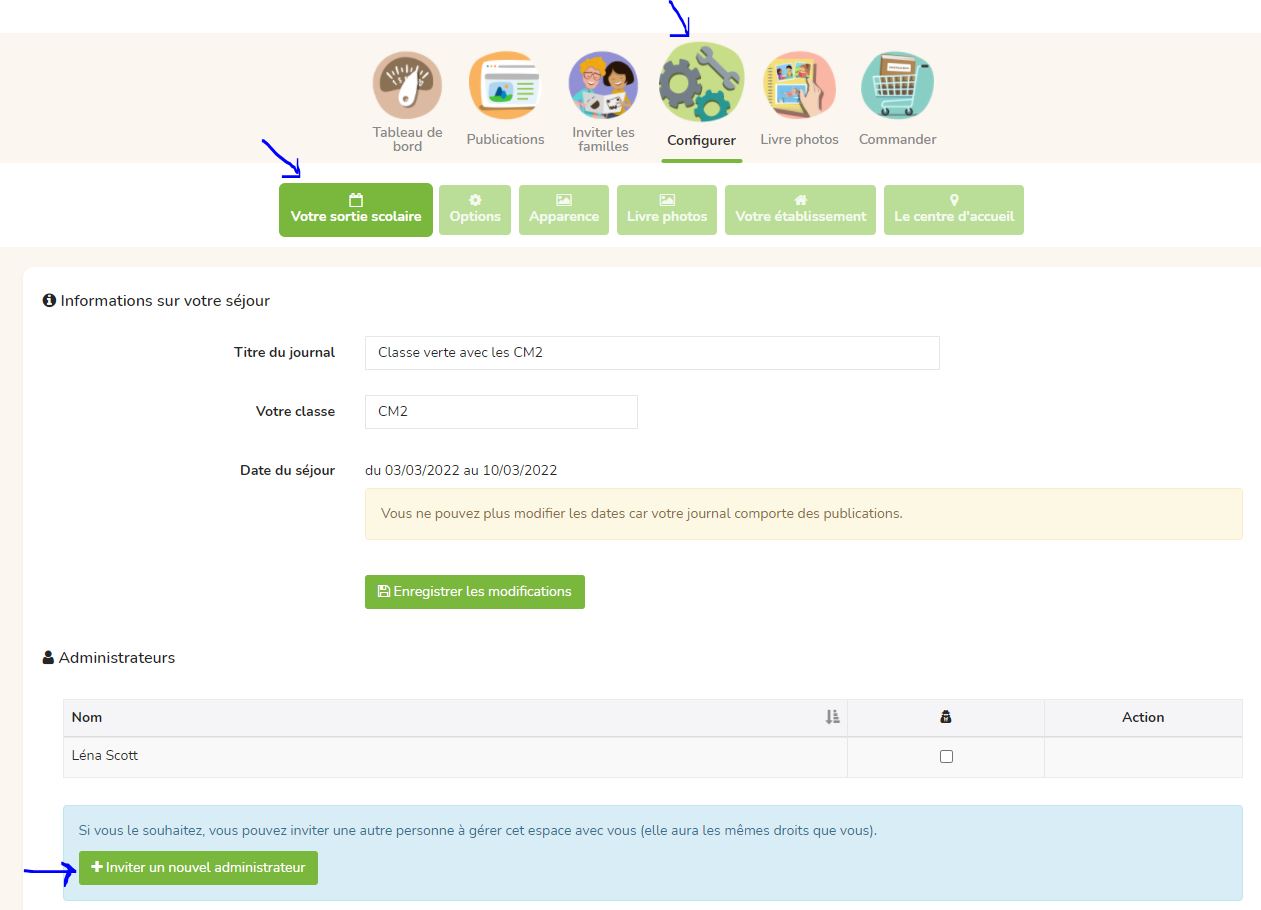Focus the Votre classe text field
The width and height of the screenshot is (1261, 910).
pos(500,412)
